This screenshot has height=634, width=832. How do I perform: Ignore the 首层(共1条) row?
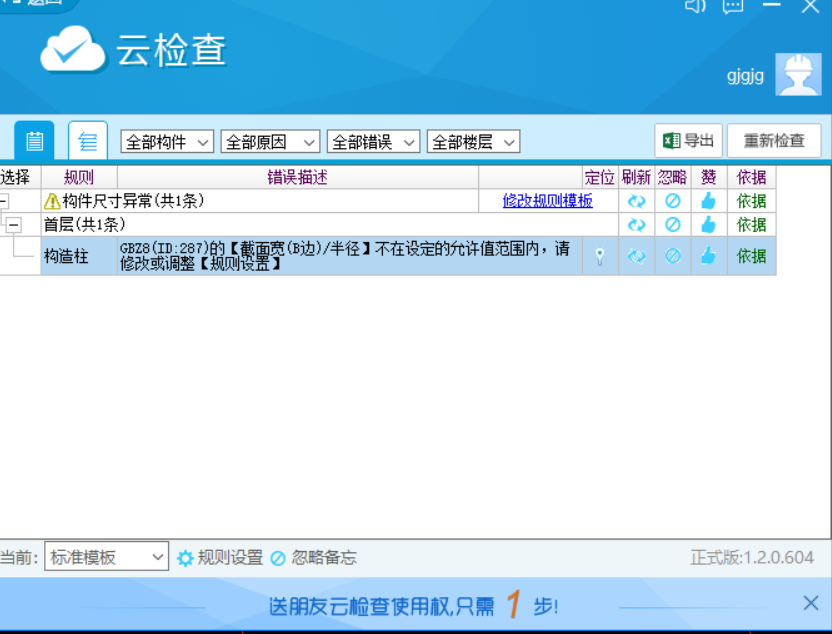click(x=673, y=225)
